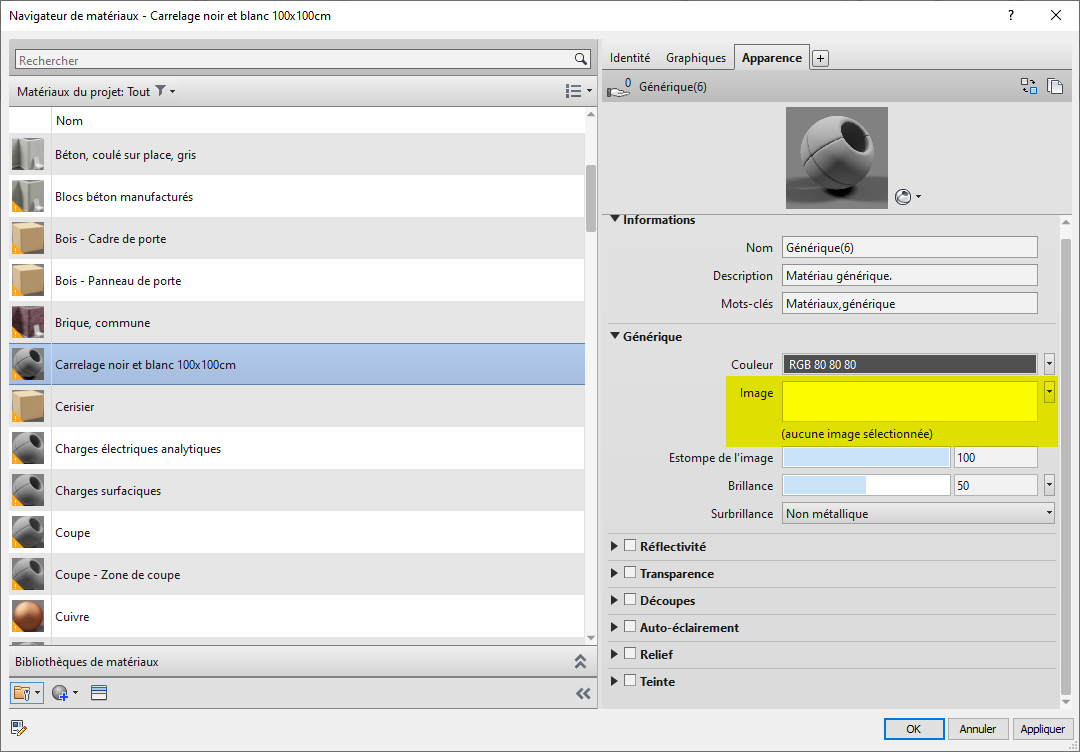The height and width of the screenshot is (752, 1080).
Task: Enable the Réflectivité checkbox
Action: 630,546
